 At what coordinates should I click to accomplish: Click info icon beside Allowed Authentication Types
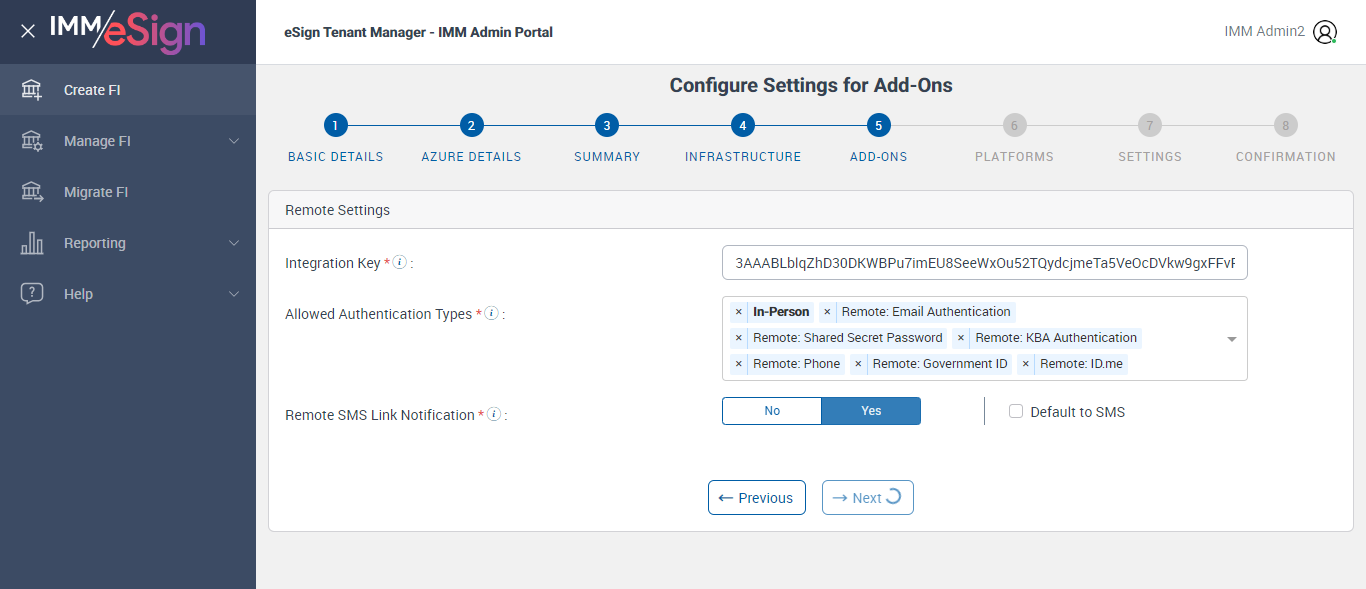click(491, 313)
